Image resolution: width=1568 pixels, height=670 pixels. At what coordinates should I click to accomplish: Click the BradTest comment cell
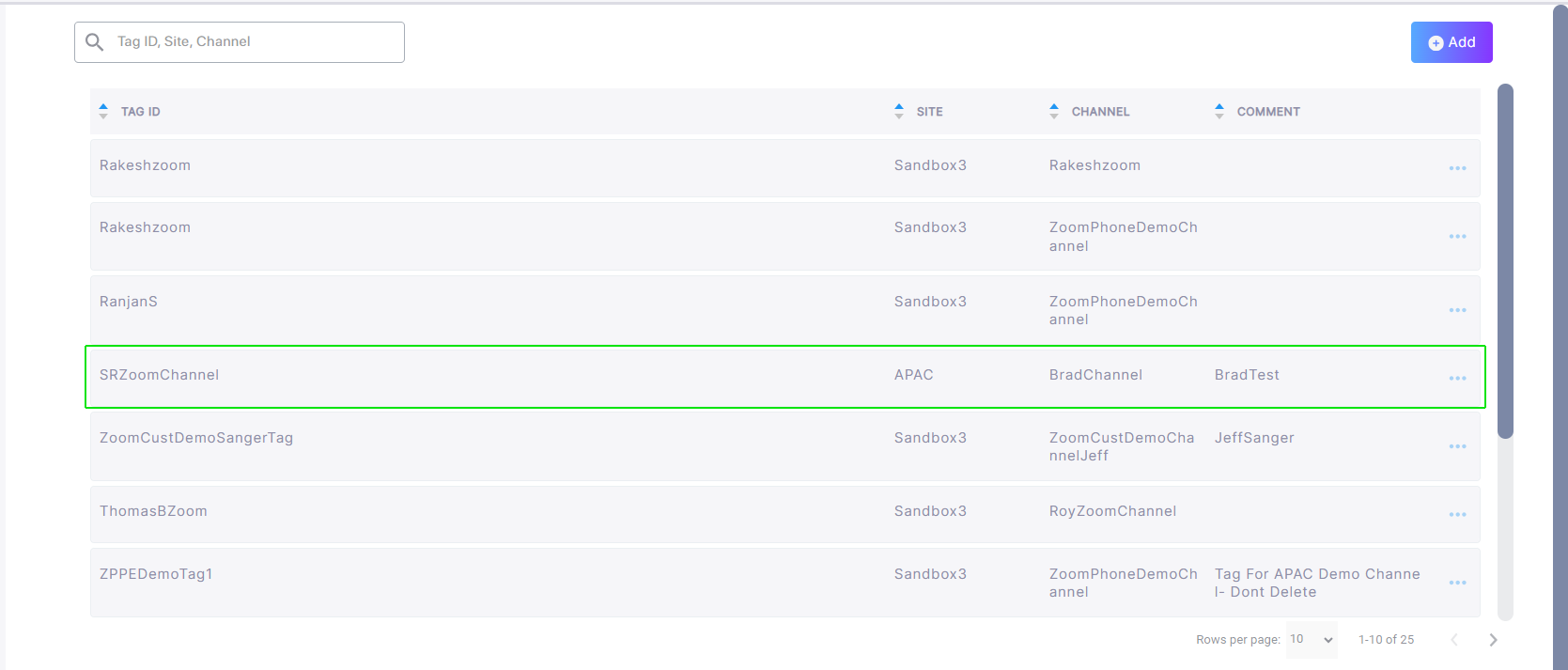(1247, 375)
